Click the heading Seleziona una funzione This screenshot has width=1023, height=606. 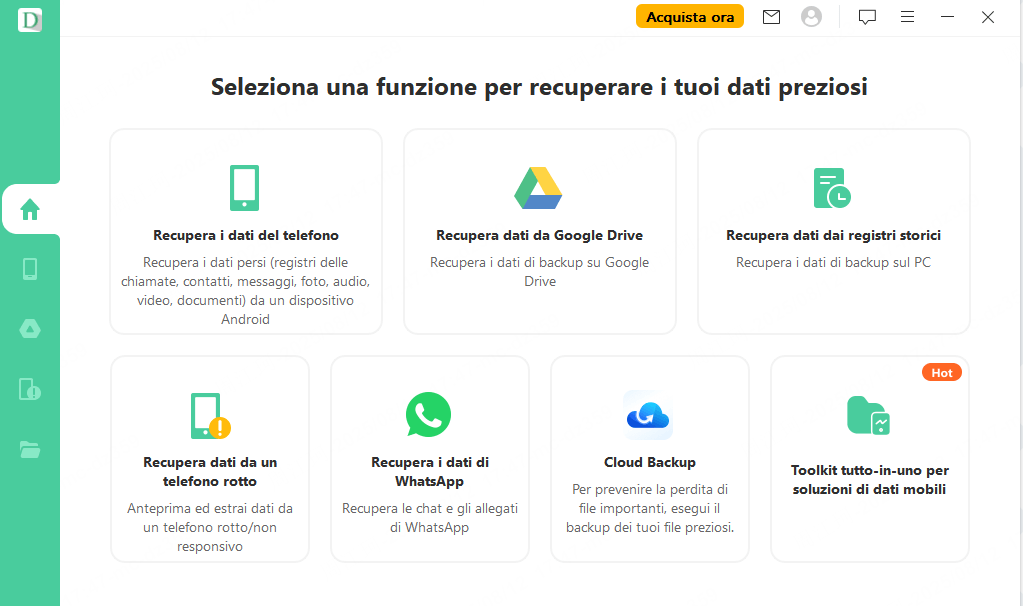tap(539, 87)
